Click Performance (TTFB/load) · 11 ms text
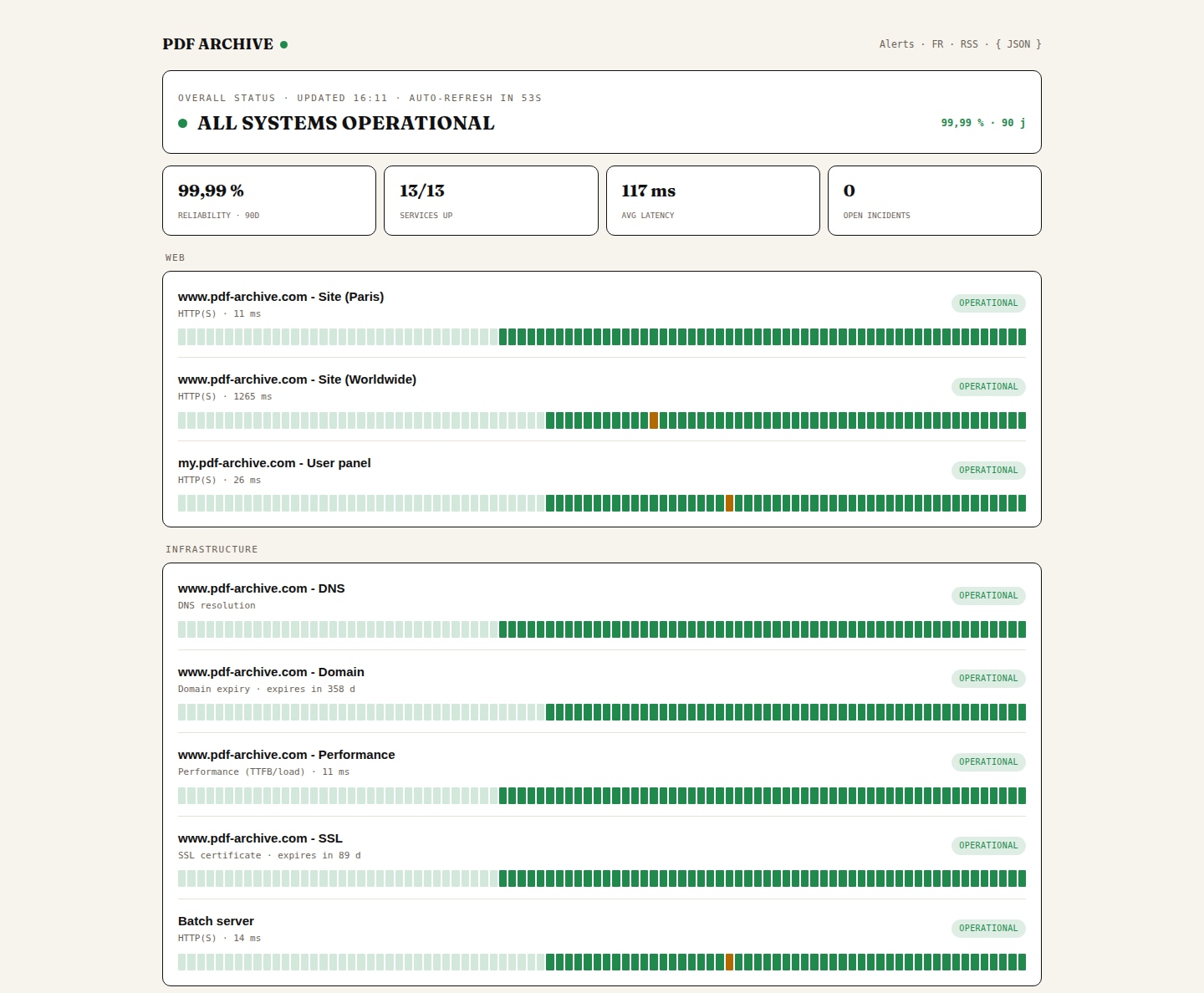The image size is (1204, 993). (263, 772)
